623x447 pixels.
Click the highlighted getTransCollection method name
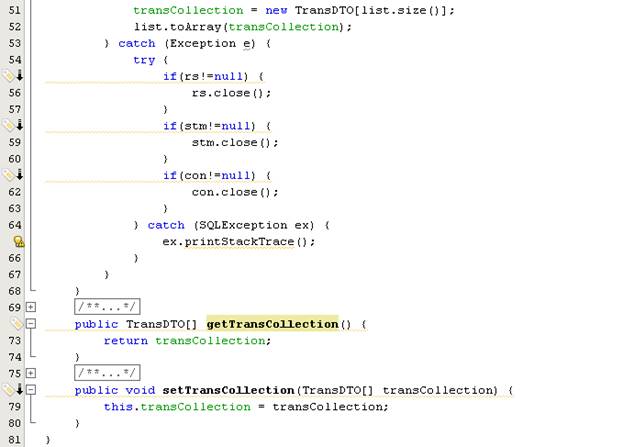pyautogui.click(x=273, y=324)
